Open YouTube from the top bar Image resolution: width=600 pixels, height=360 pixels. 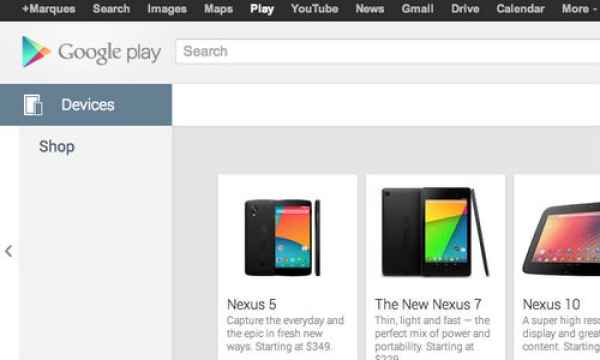(315, 8)
